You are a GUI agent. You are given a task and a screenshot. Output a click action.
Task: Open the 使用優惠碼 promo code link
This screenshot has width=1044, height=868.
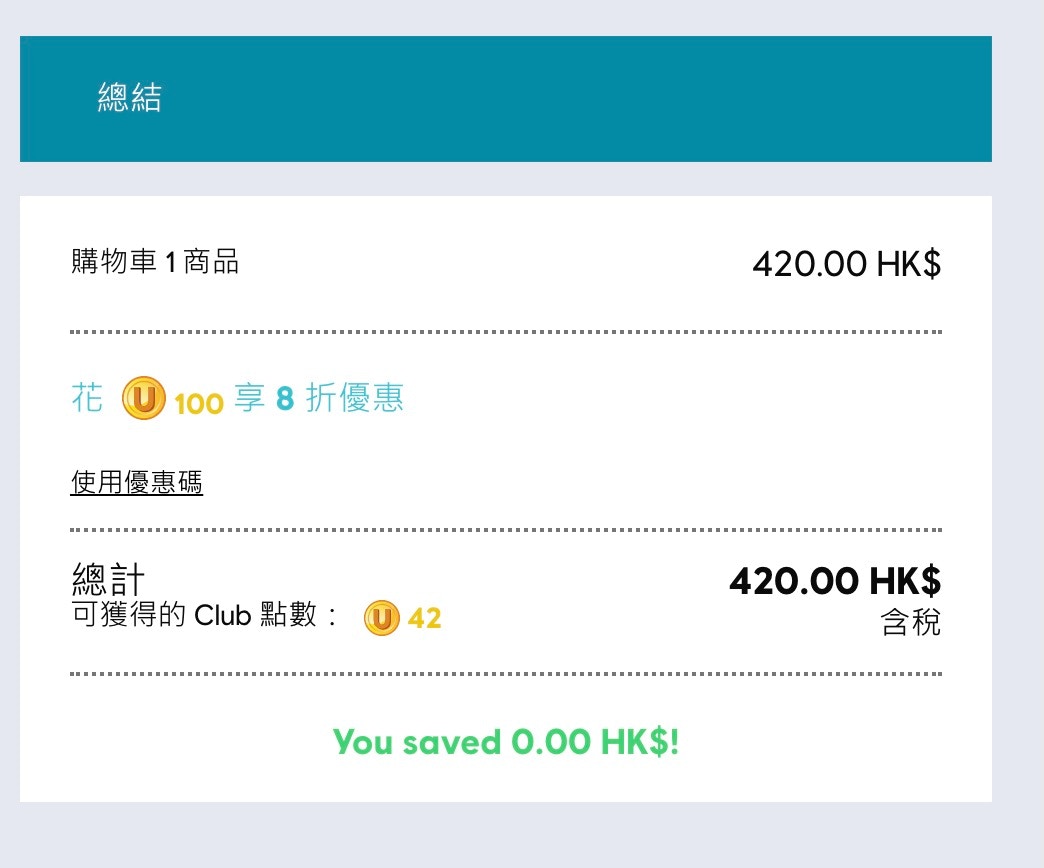(137, 483)
